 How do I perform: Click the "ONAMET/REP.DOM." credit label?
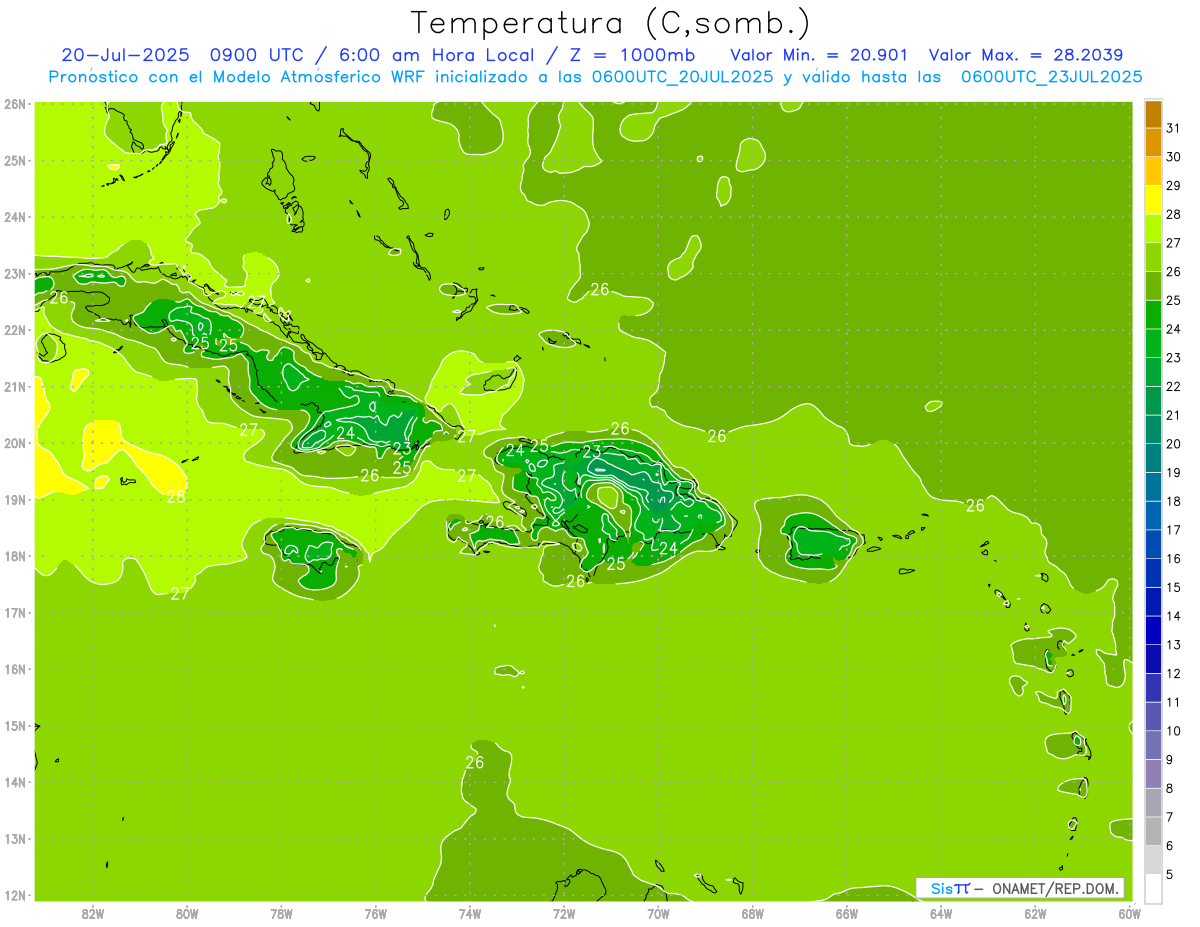click(x=1056, y=888)
